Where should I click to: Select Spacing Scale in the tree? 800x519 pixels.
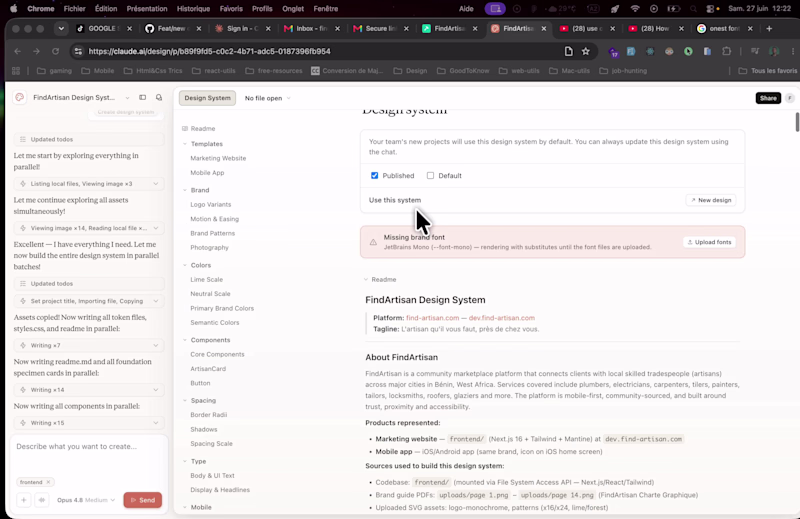tap(212, 443)
